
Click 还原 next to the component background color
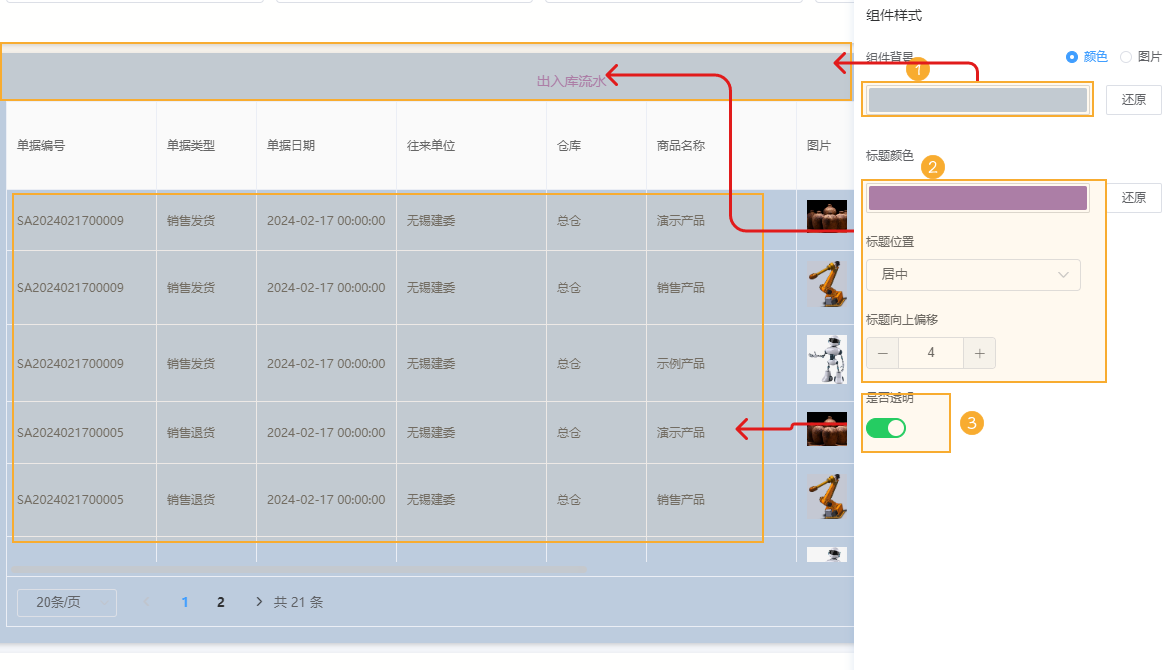click(1133, 100)
